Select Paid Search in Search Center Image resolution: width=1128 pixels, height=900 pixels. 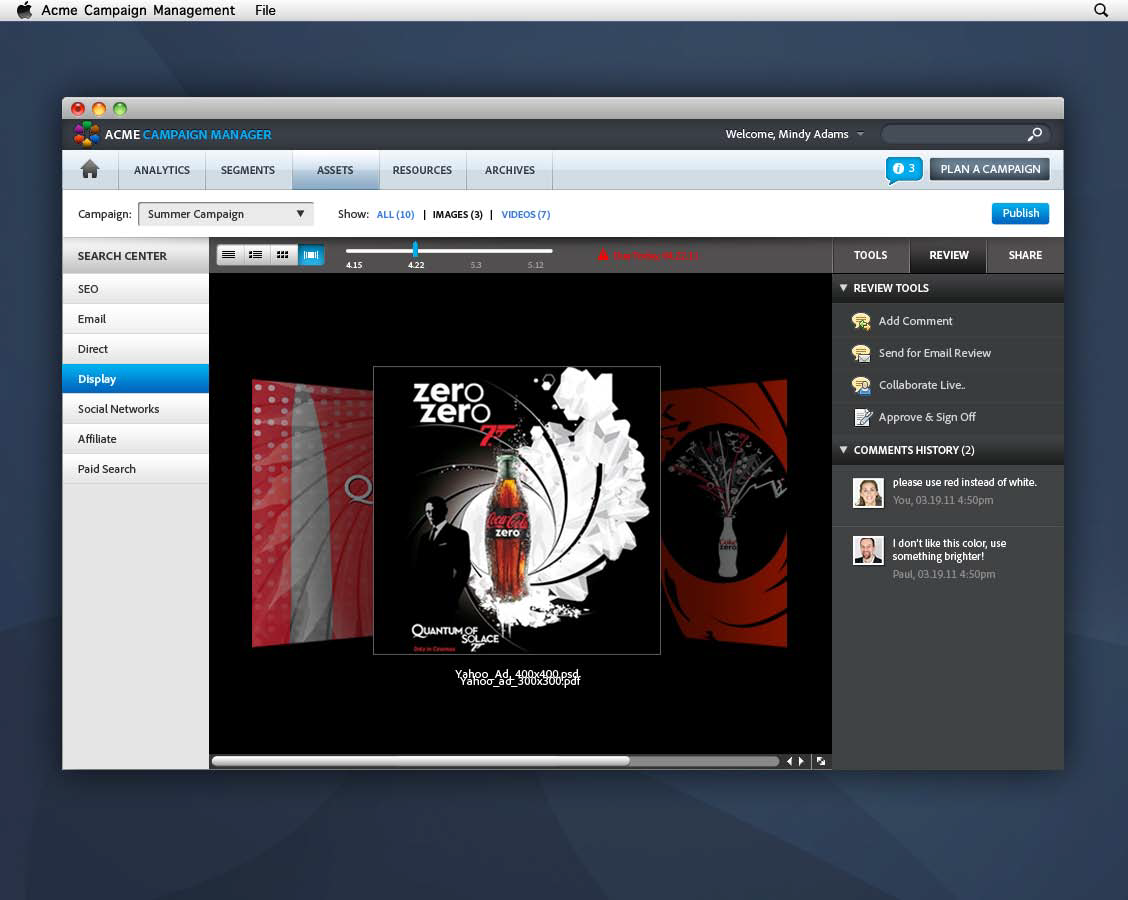136,469
